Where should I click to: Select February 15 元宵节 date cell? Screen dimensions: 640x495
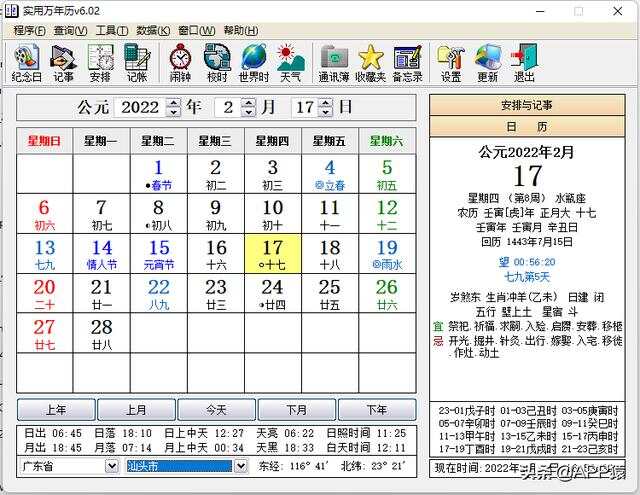coord(159,254)
